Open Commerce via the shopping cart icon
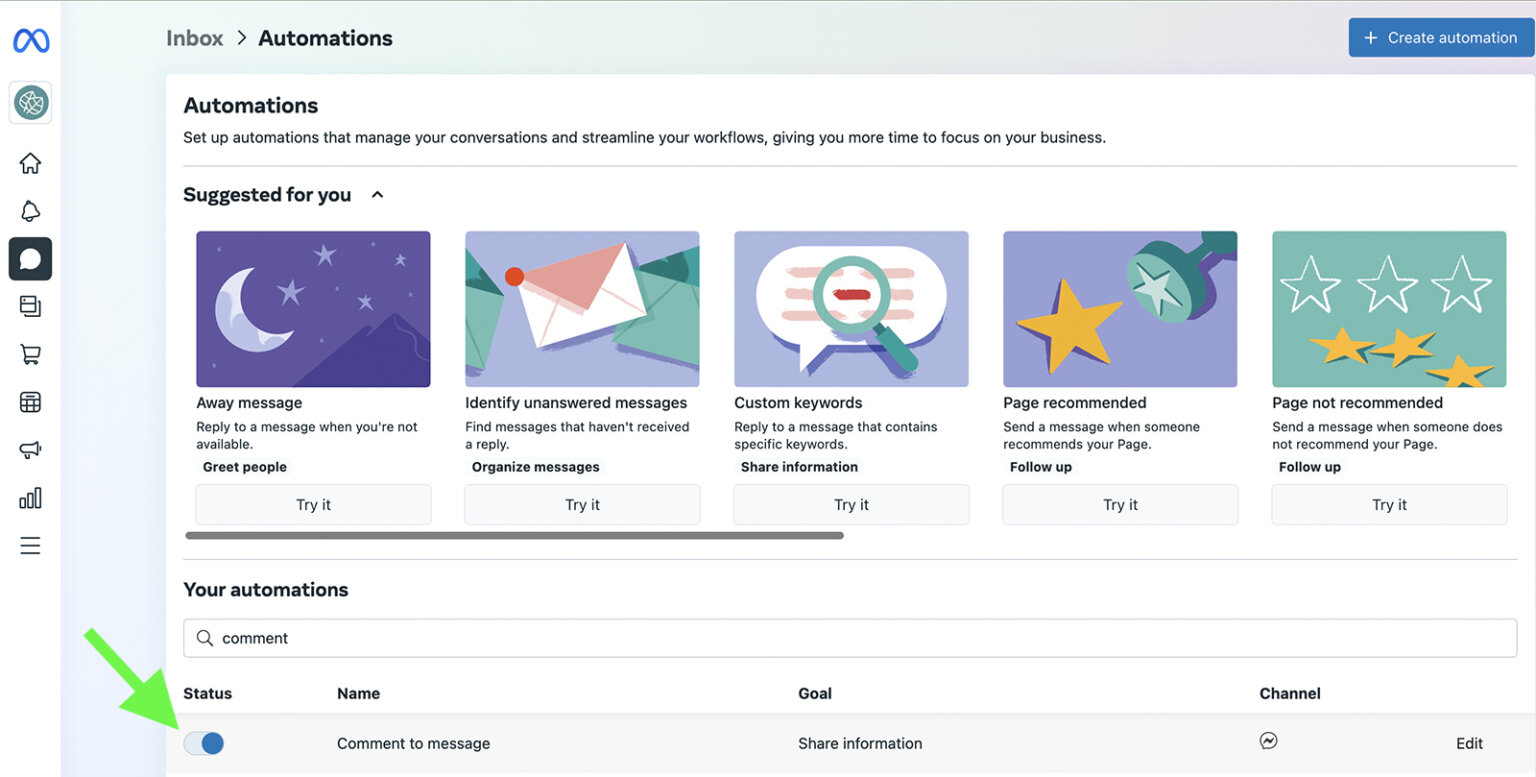Image resolution: width=1536 pixels, height=777 pixels. pos(30,354)
